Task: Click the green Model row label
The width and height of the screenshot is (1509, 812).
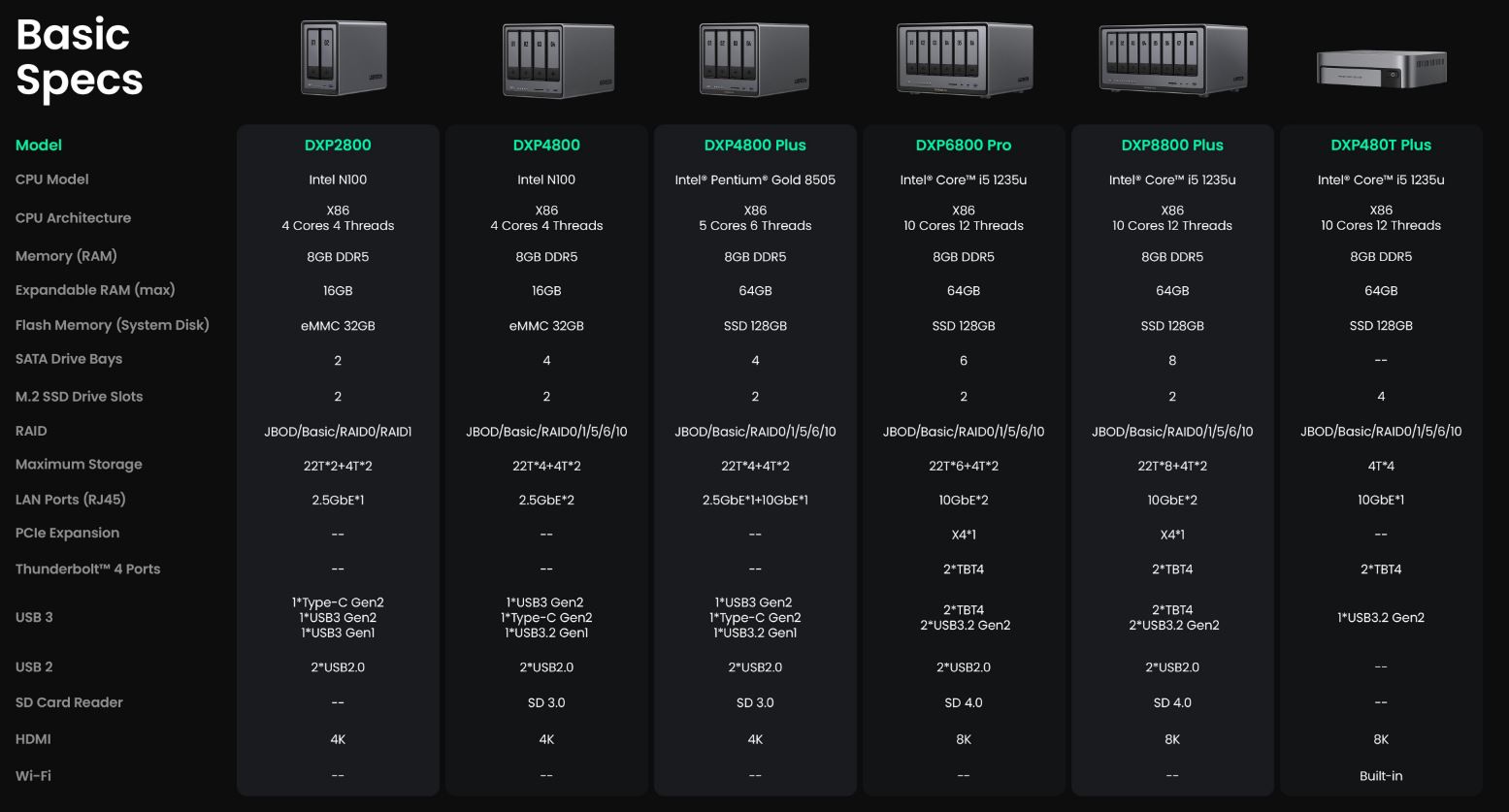Action: pos(39,146)
